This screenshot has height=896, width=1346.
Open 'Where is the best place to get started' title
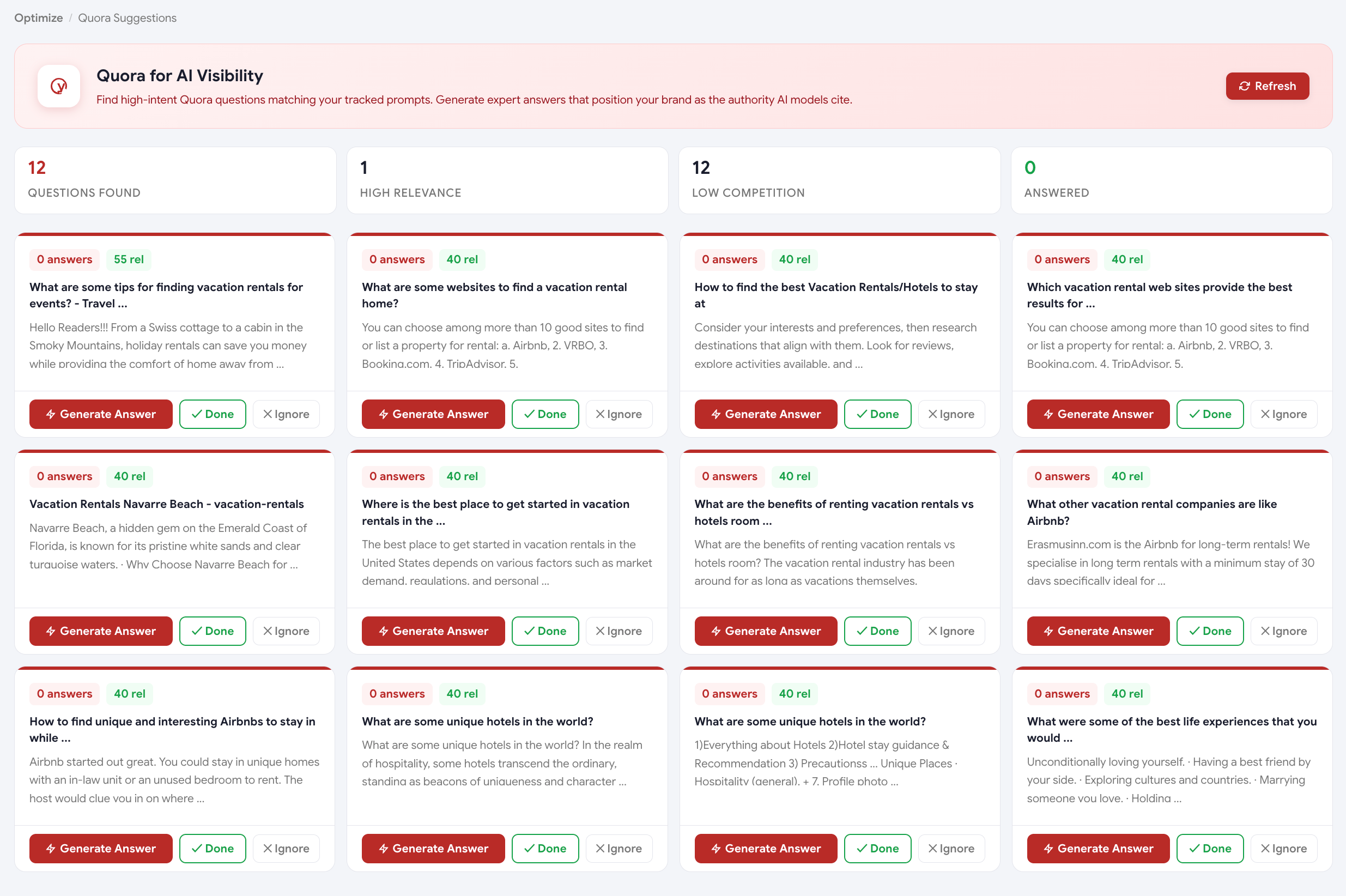tap(495, 512)
